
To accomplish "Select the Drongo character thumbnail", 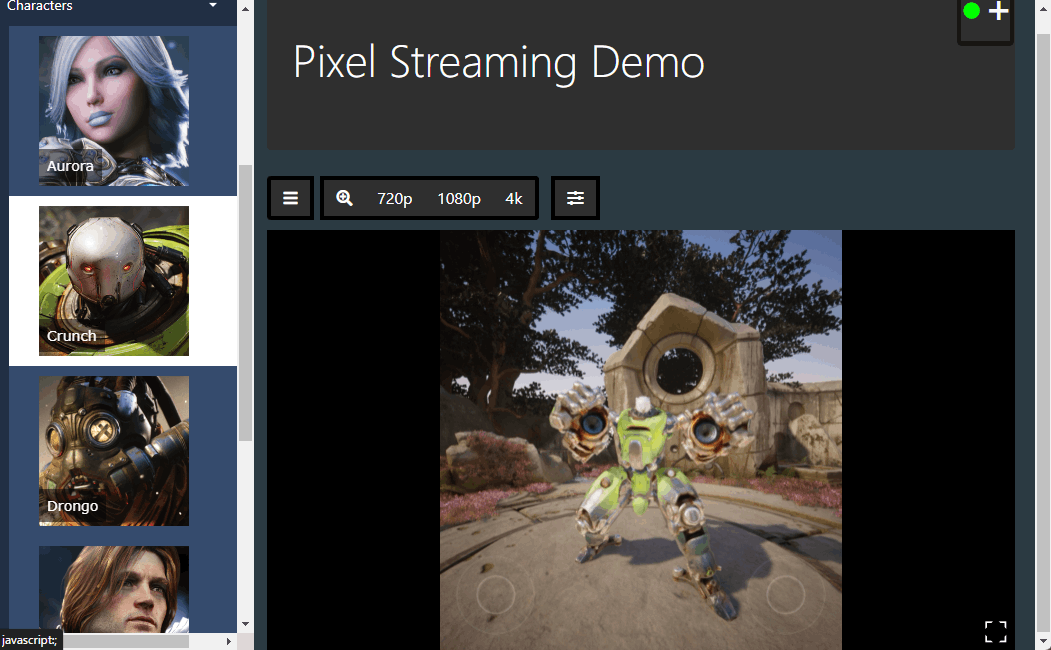I will pos(114,451).
